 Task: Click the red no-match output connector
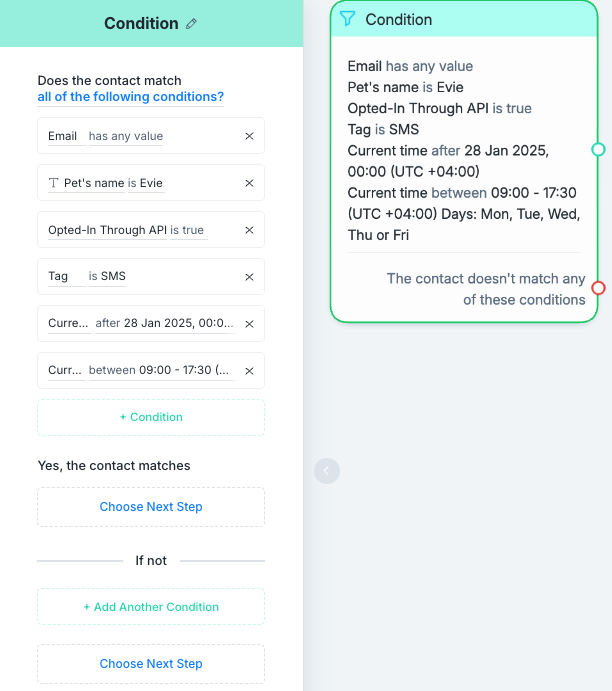(598, 288)
